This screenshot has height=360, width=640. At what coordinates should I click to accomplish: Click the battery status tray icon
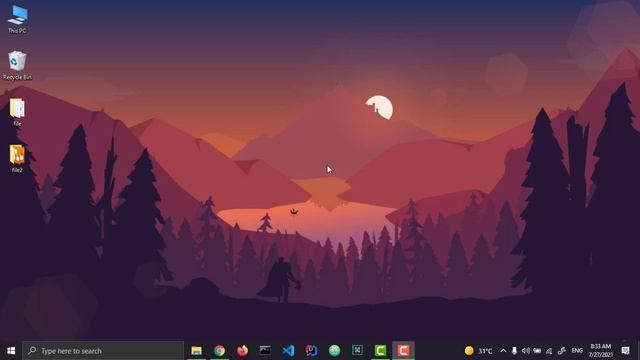(x=537, y=351)
